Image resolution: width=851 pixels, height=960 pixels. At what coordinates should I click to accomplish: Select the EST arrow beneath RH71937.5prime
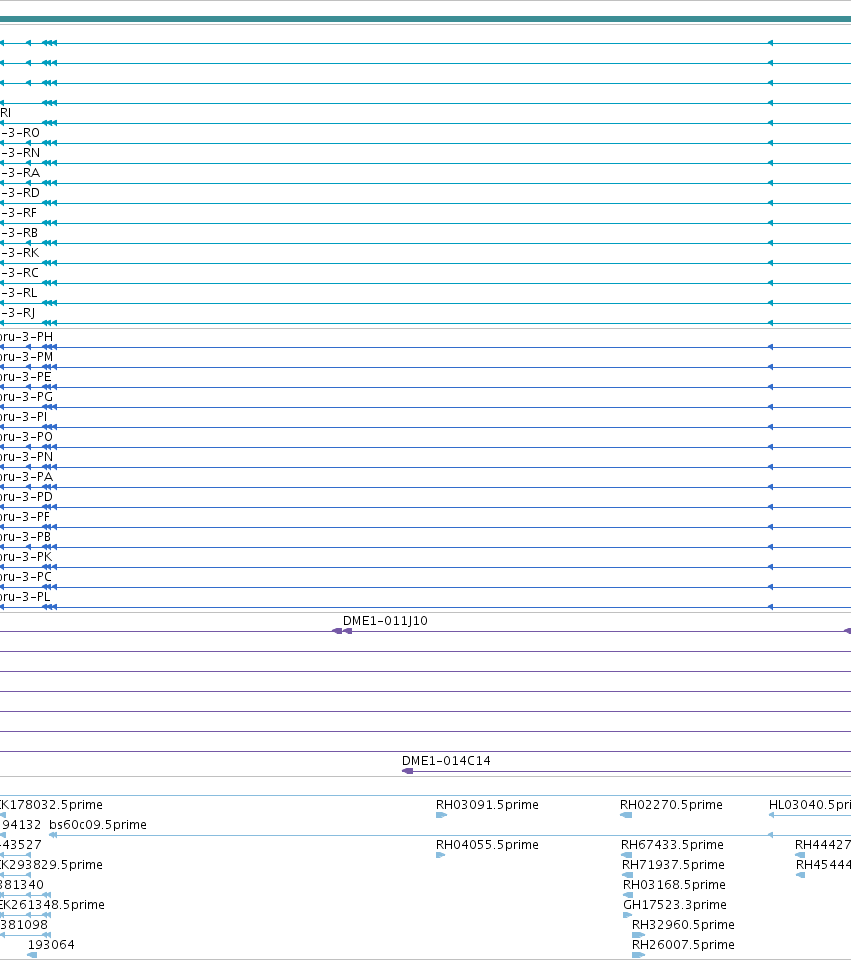click(628, 875)
